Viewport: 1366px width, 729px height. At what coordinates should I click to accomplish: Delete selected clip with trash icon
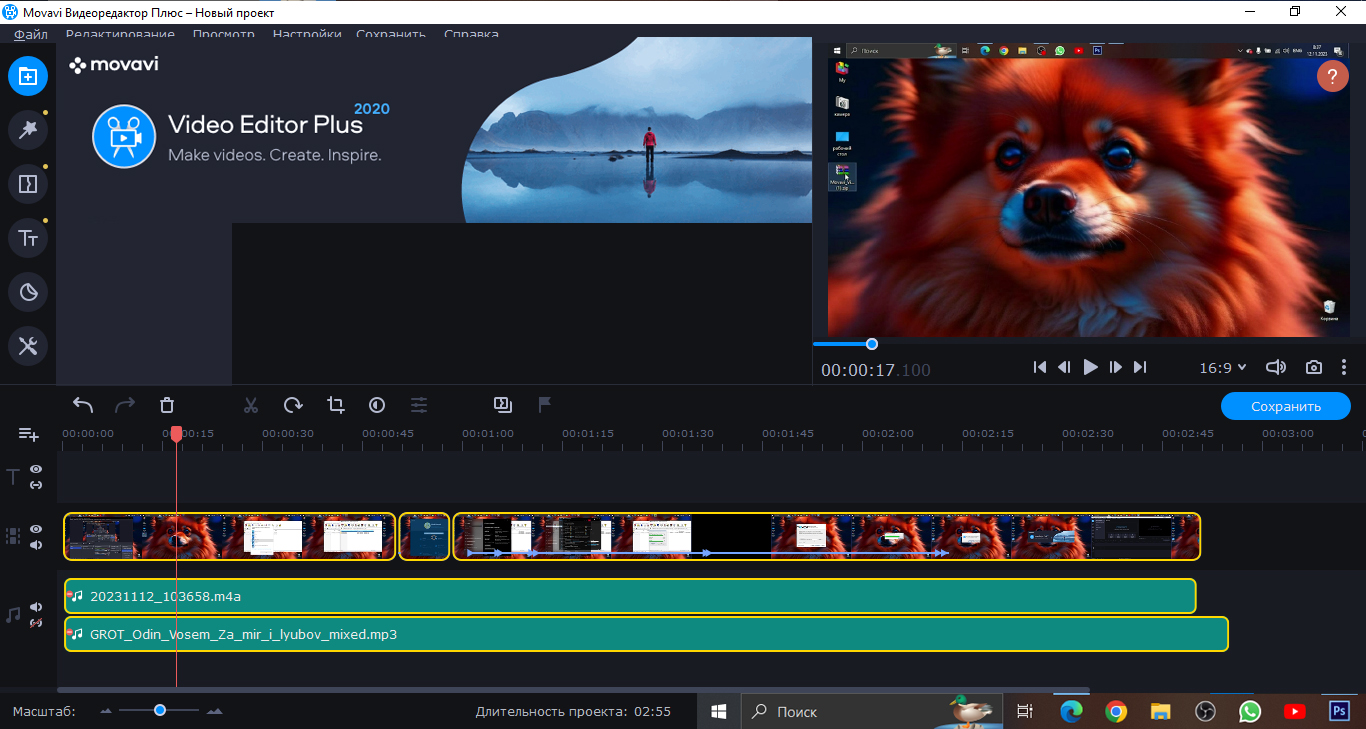(167, 405)
